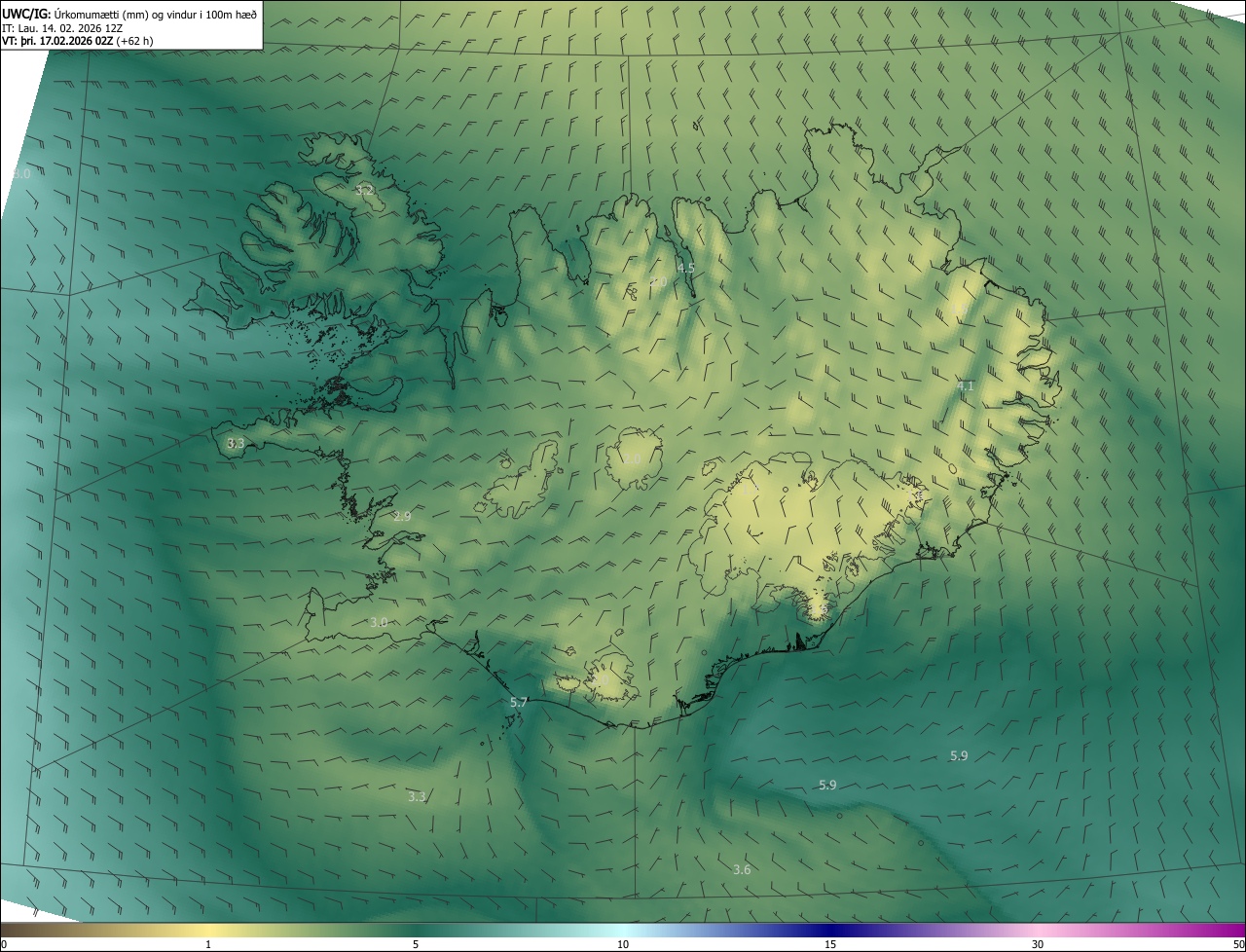Click the 4.5 value in north Iceland
This screenshot has height=952, width=1246.
pos(685,268)
